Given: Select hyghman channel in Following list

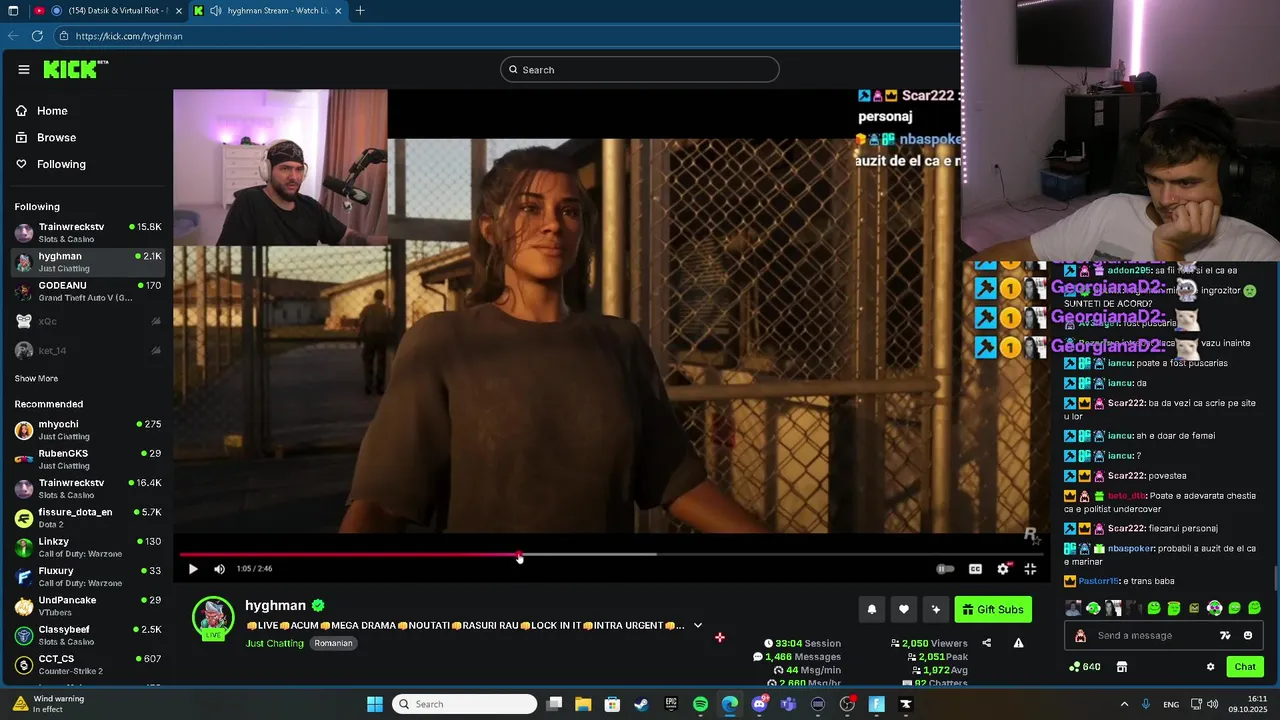Looking at the screenshot, I should coord(88,262).
